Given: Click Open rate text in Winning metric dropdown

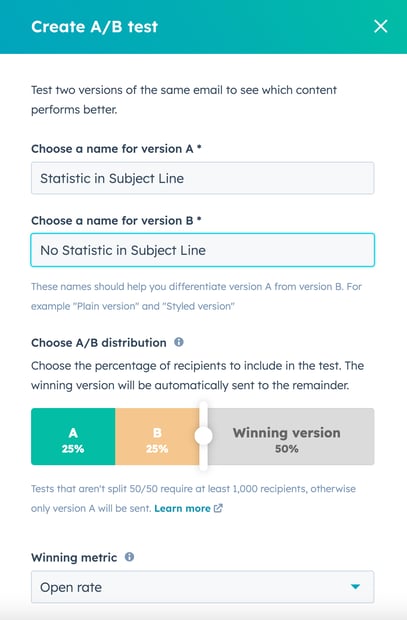Looking at the screenshot, I should (x=71, y=587).
